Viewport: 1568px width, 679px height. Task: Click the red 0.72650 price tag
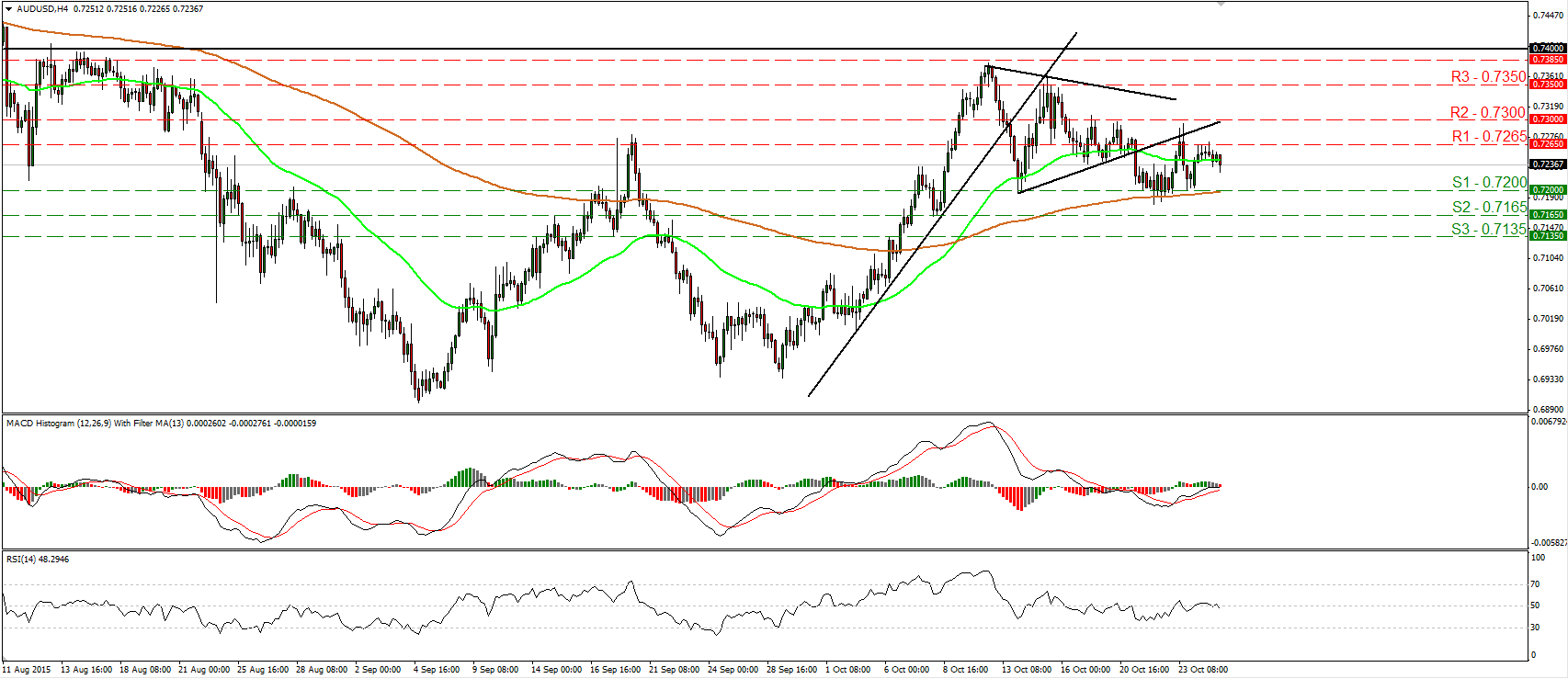click(x=1548, y=143)
